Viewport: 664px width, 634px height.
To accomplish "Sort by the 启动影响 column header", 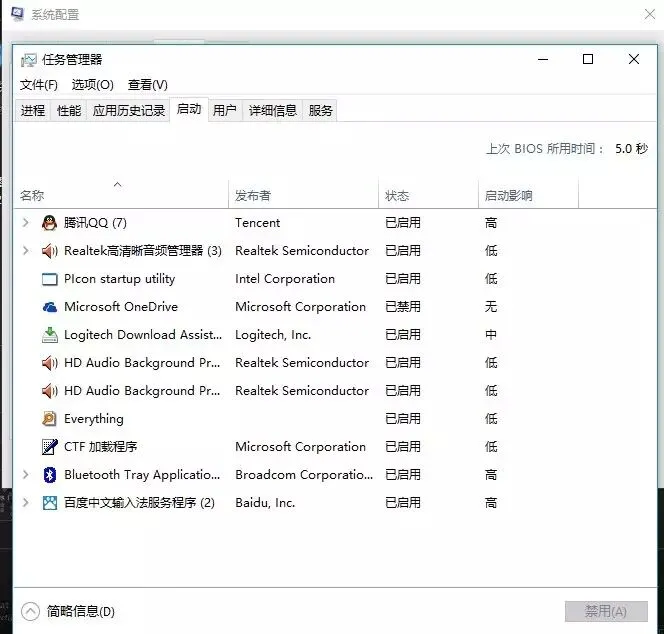I will [x=528, y=195].
